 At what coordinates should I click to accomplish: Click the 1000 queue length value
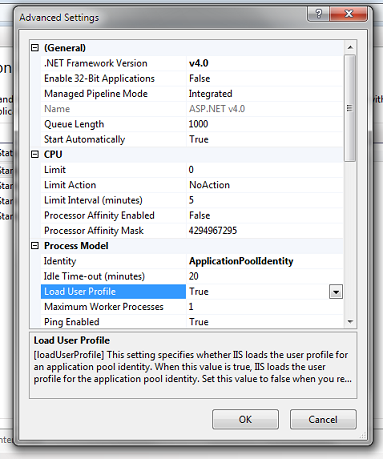tap(199, 124)
